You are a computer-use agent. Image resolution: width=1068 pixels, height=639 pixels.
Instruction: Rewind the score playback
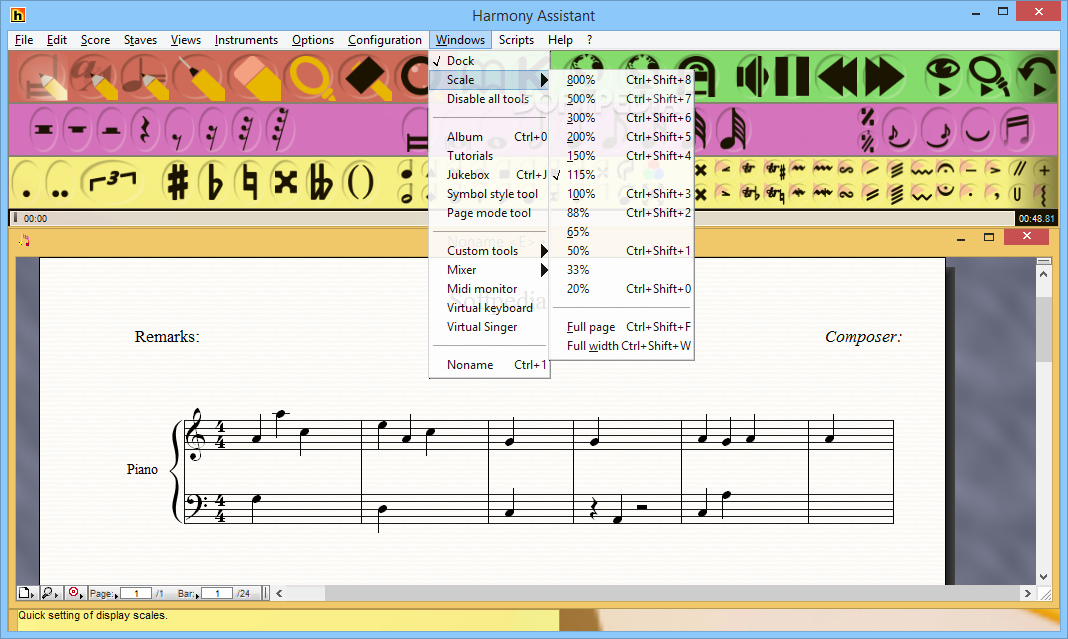pyautogui.click(x=838, y=76)
